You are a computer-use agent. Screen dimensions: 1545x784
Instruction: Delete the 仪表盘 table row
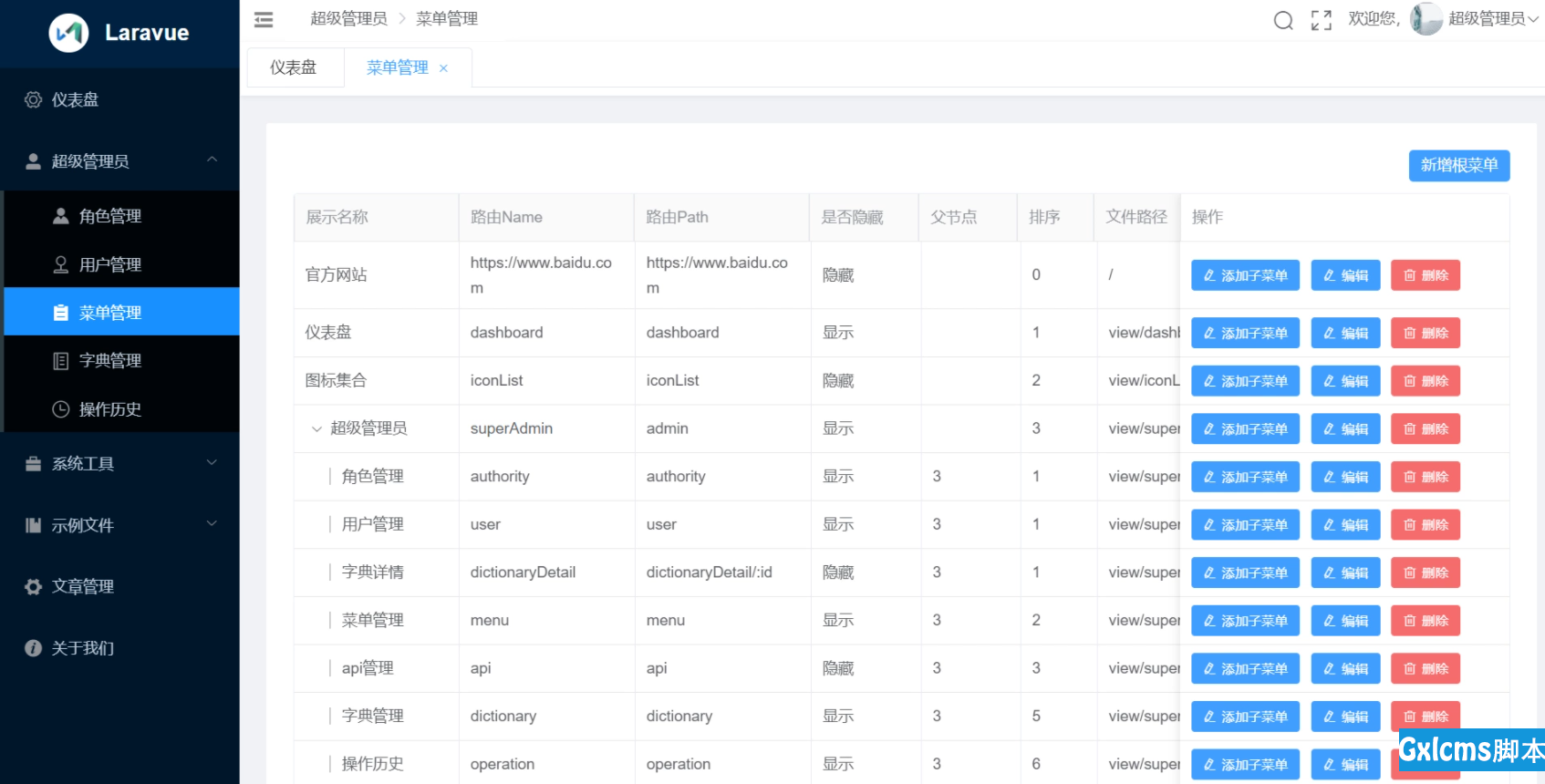(x=1426, y=333)
